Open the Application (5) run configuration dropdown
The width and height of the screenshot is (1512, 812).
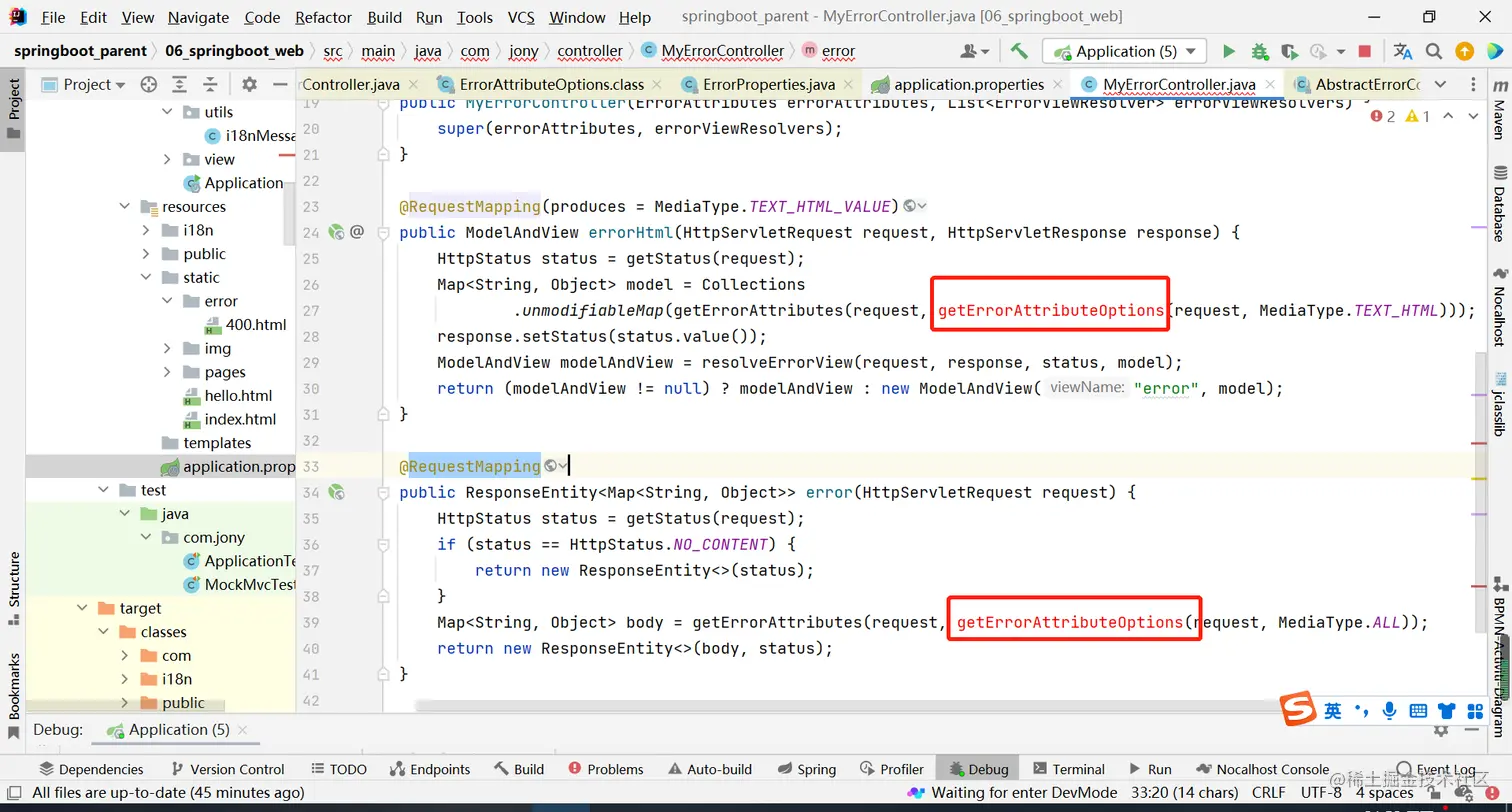click(1124, 51)
